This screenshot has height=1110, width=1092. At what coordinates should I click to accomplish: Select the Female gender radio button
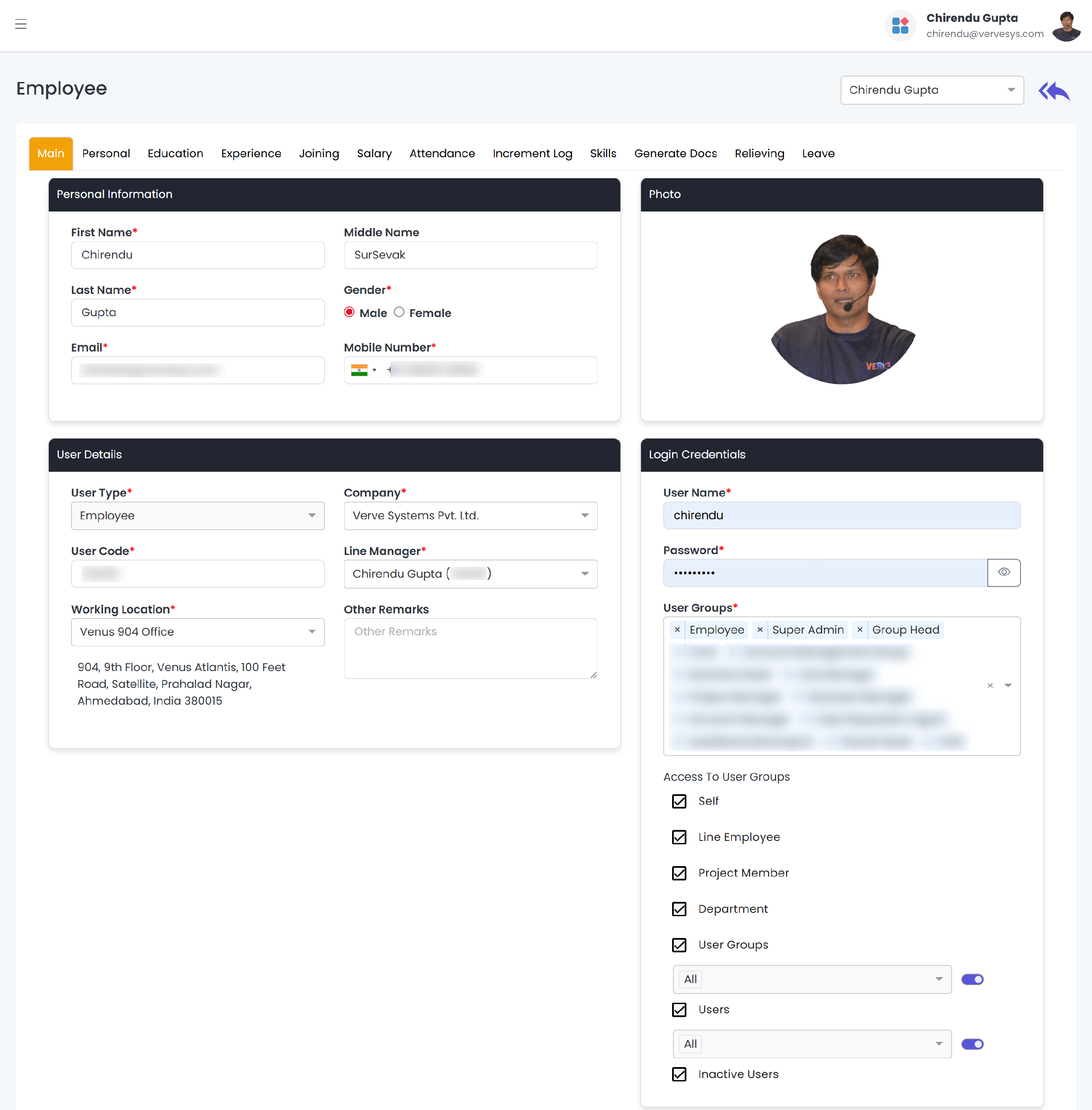pos(399,312)
